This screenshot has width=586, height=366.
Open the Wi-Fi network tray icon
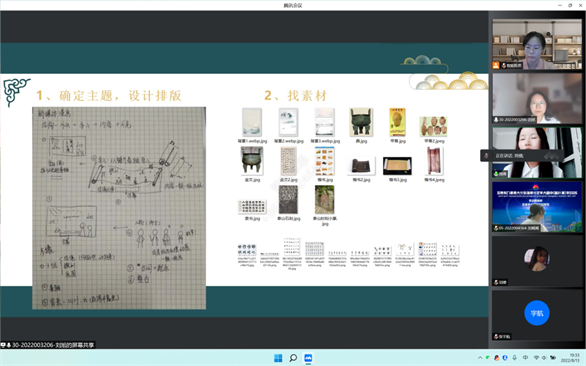(536, 358)
